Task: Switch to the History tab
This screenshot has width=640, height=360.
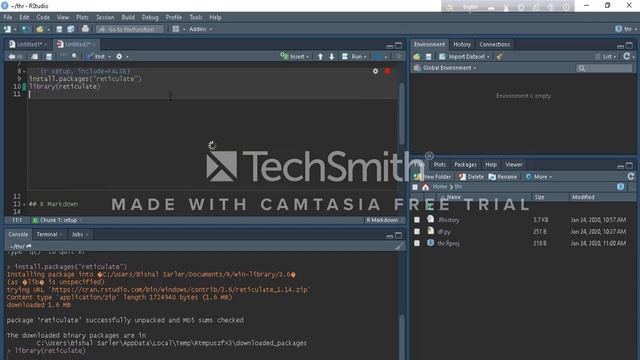Action: pos(462,44)
